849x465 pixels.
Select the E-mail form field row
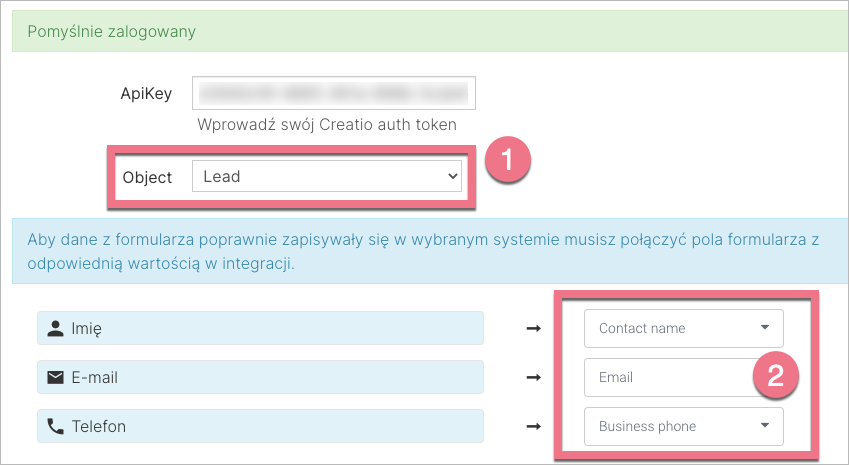(259, 377)
